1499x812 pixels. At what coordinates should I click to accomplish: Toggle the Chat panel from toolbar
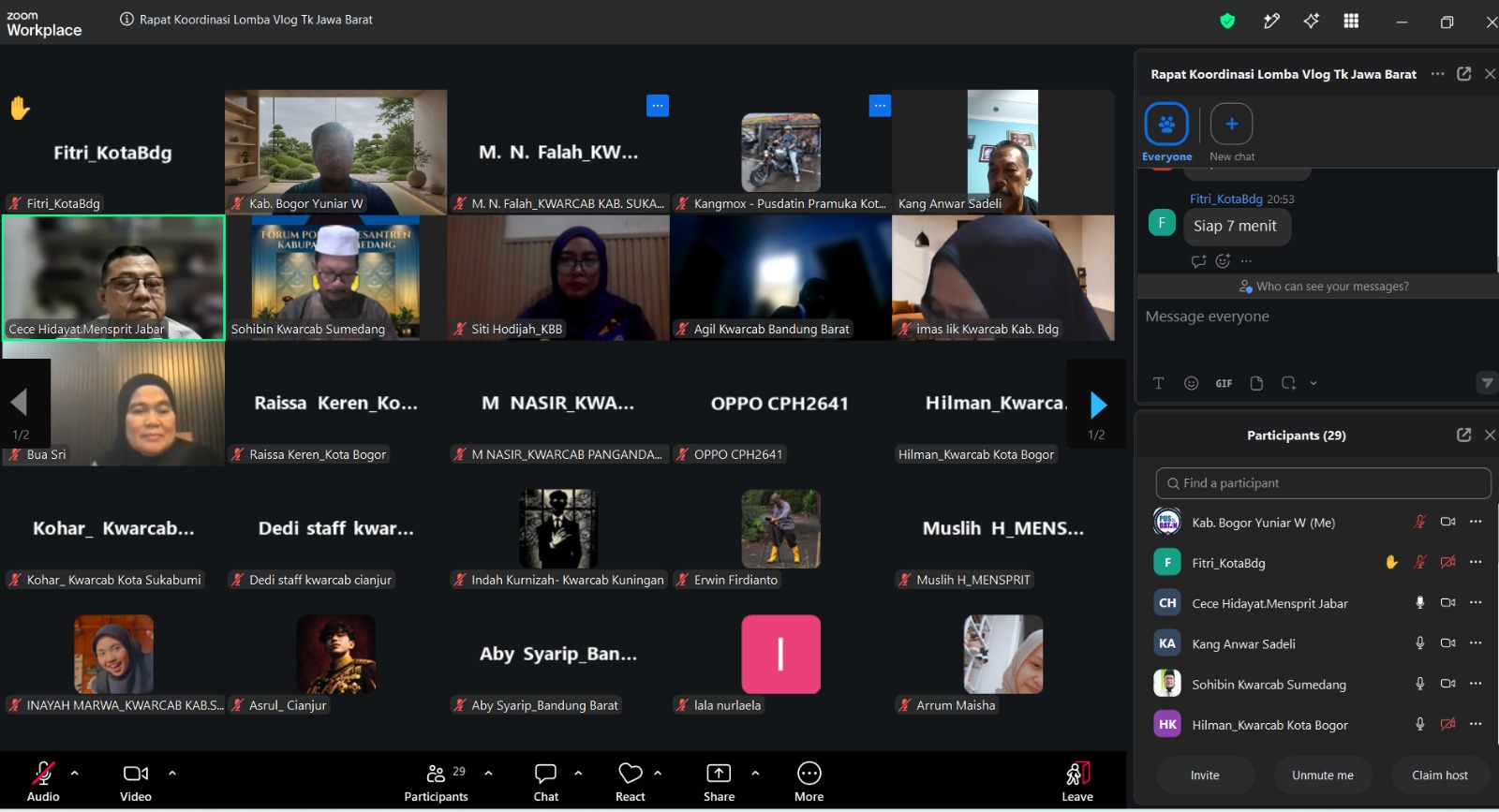coord(546,782)
